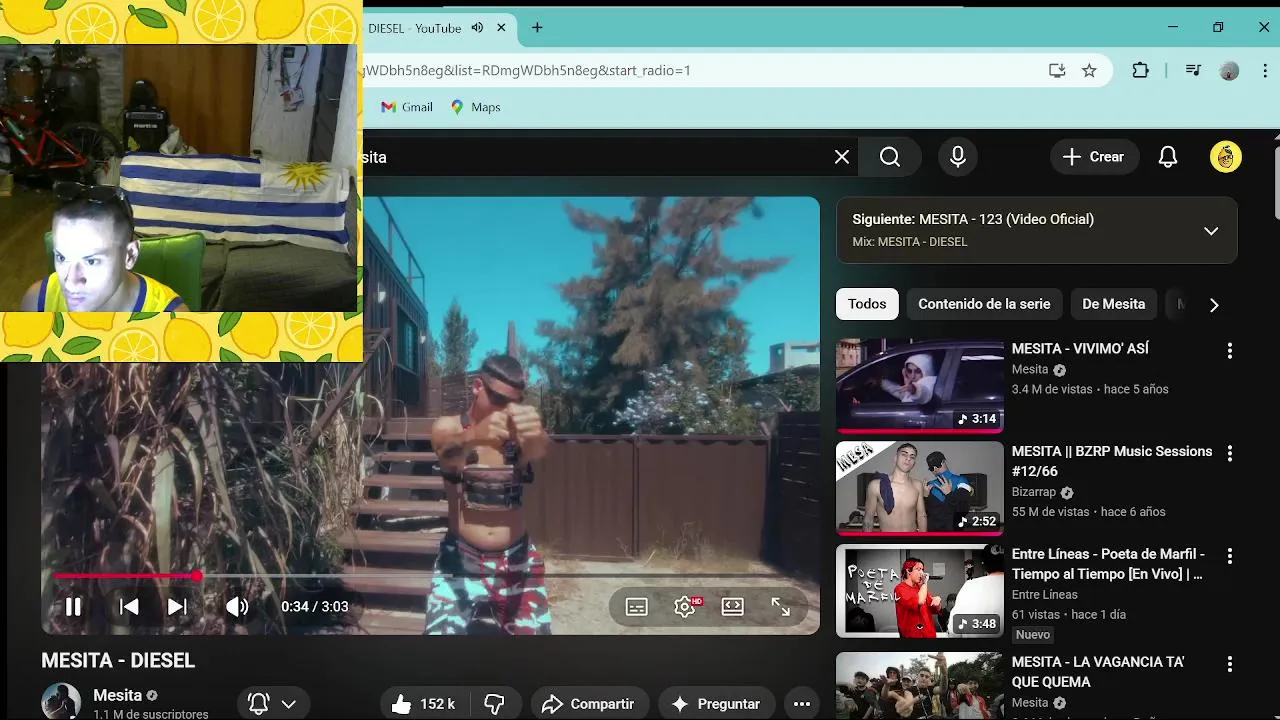Bookmark this page with star
This screenshot has height=720, width=1280.
point(1089,70)
